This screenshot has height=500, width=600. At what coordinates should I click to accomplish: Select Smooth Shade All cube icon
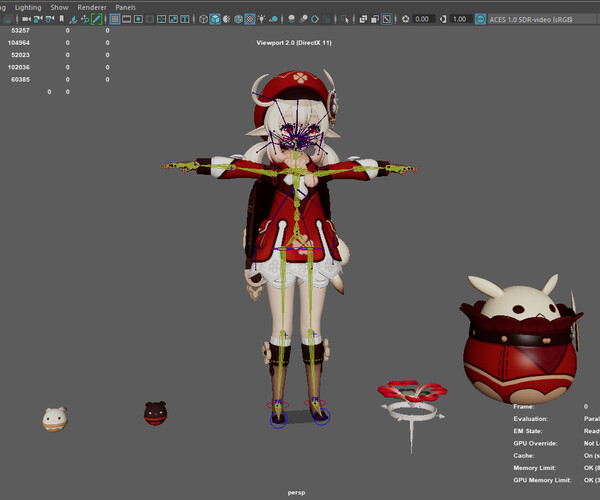pos(215,19)
